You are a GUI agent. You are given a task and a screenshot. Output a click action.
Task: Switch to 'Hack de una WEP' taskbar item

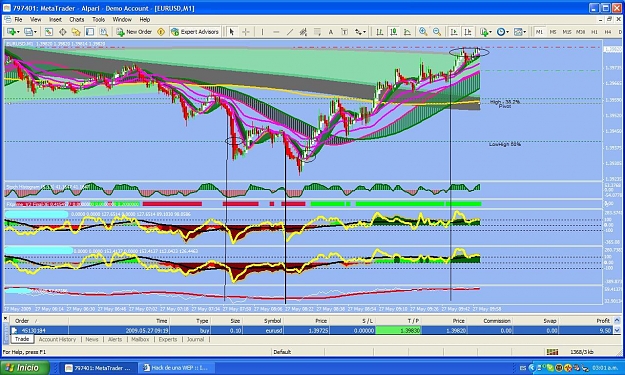[x=176, y=368]
